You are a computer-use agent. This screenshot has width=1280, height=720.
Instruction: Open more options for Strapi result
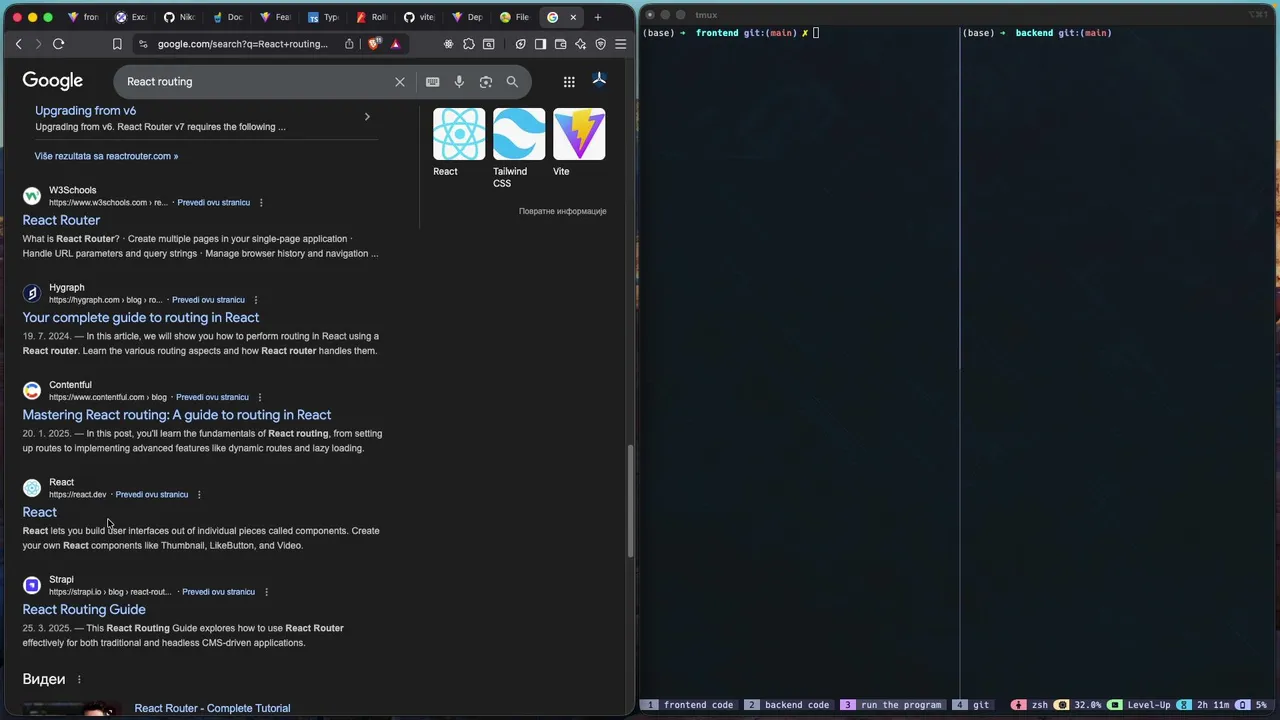266,592
